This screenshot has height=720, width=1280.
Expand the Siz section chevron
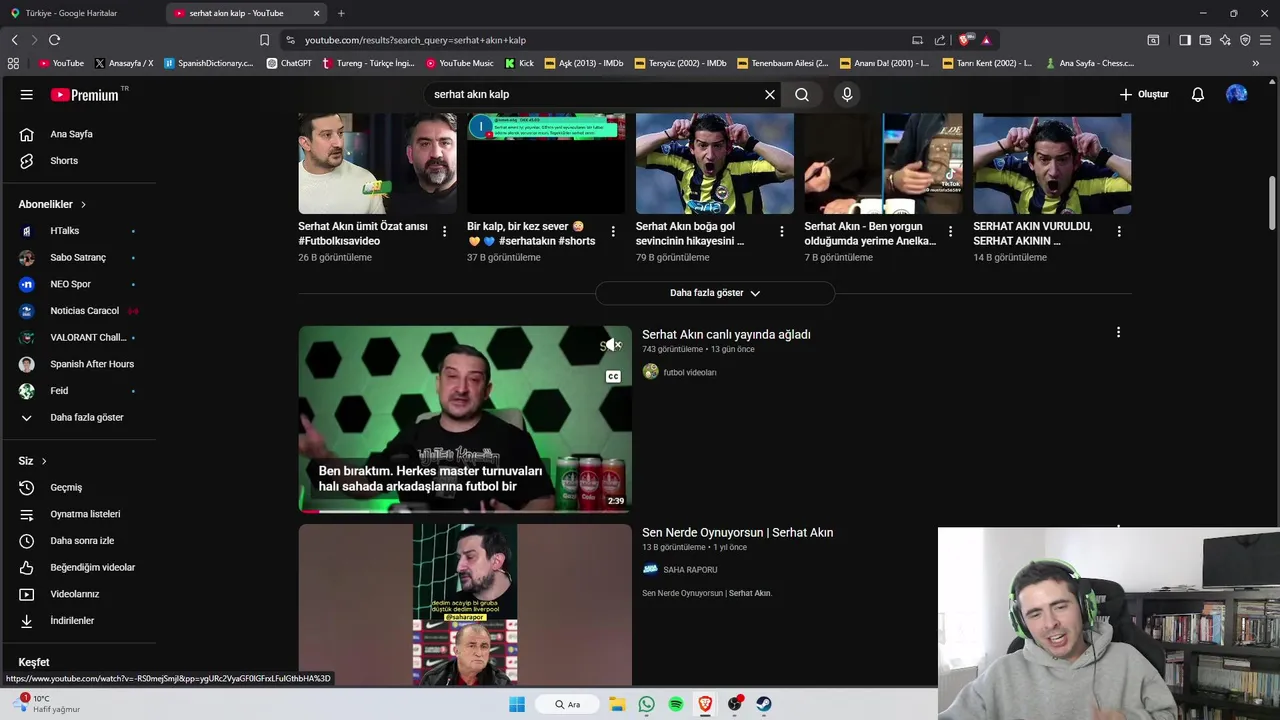pos(44,461)
